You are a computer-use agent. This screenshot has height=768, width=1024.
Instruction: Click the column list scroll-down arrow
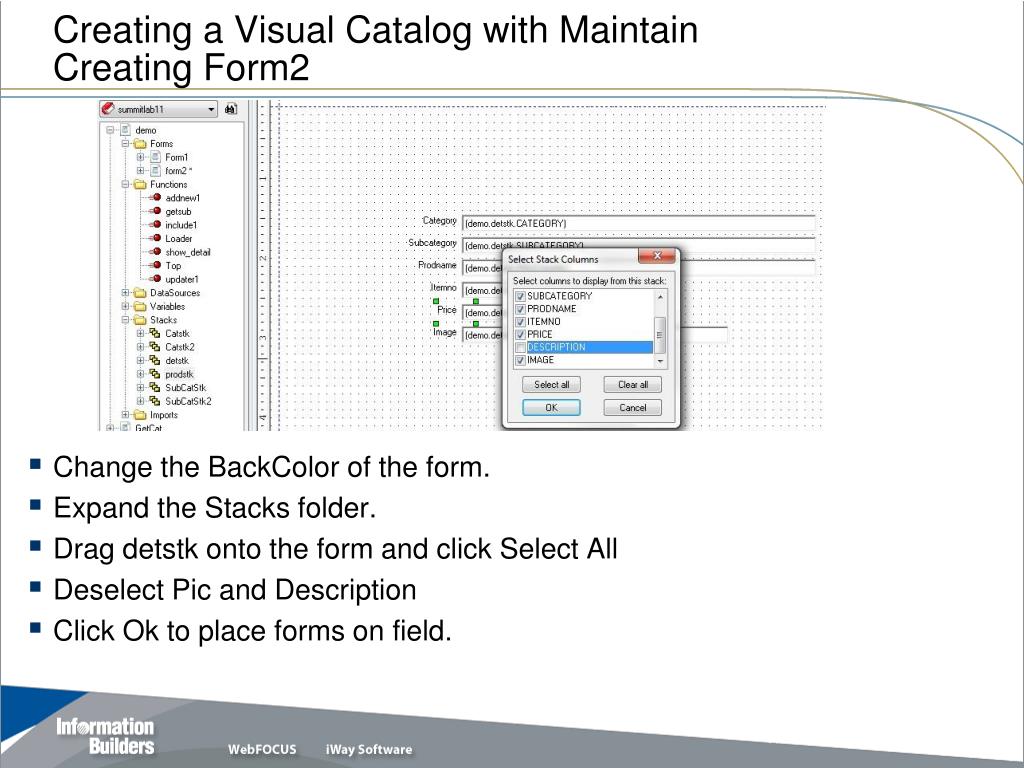click(660, 360)
